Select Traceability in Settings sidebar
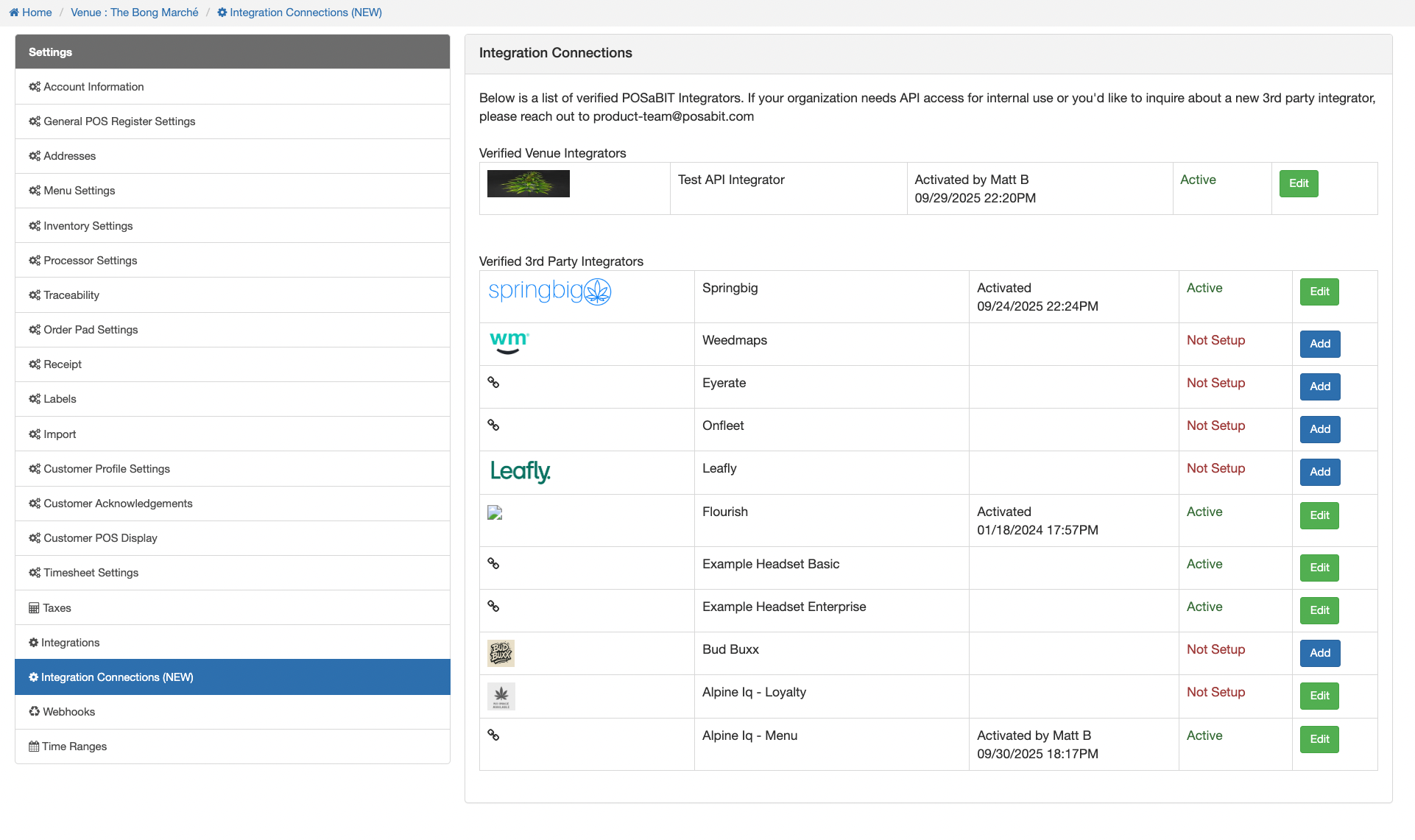Screen dimensions: 1415x840 [x=71, y=295]
